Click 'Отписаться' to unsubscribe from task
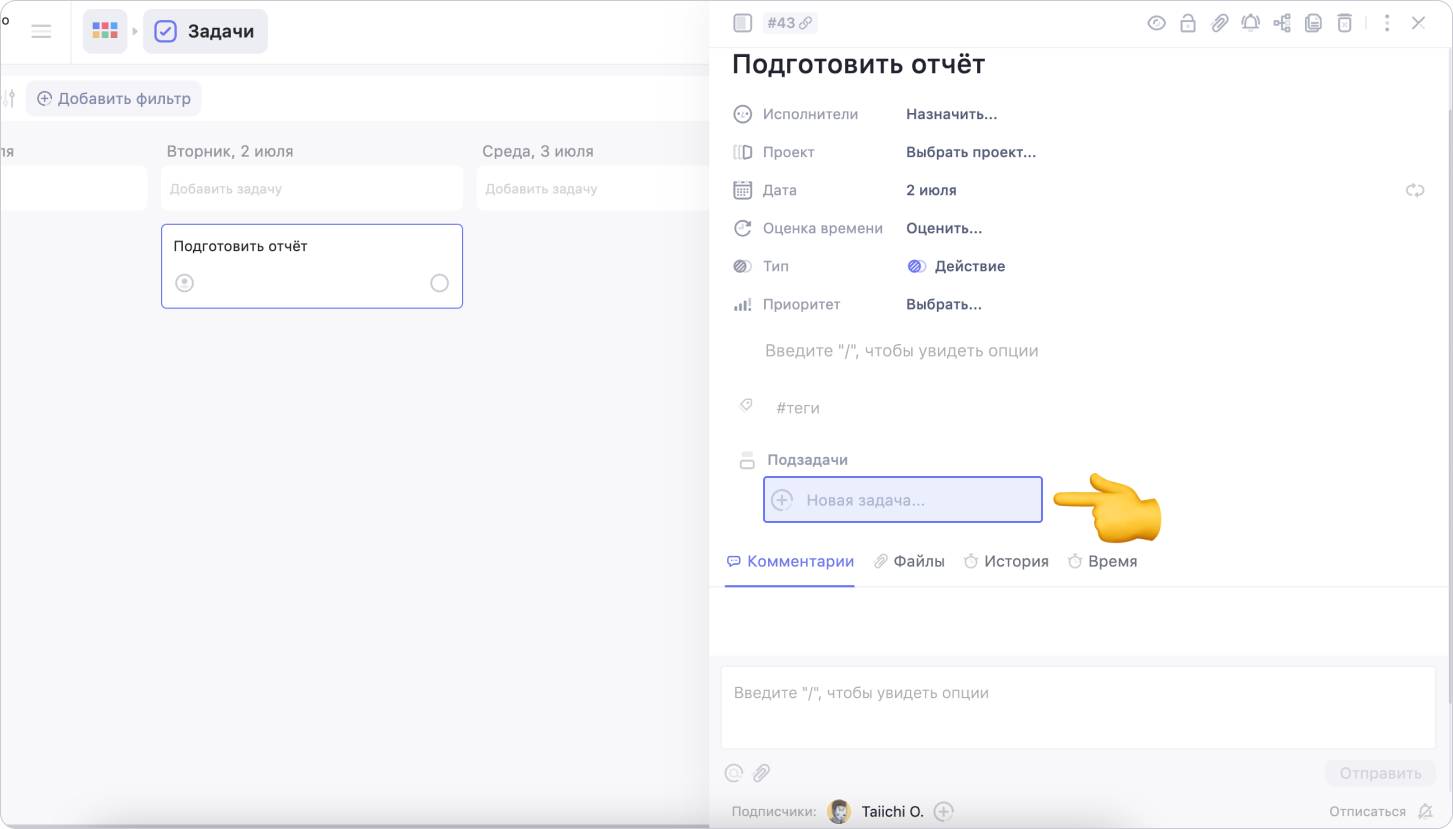 pos(1366,812)
